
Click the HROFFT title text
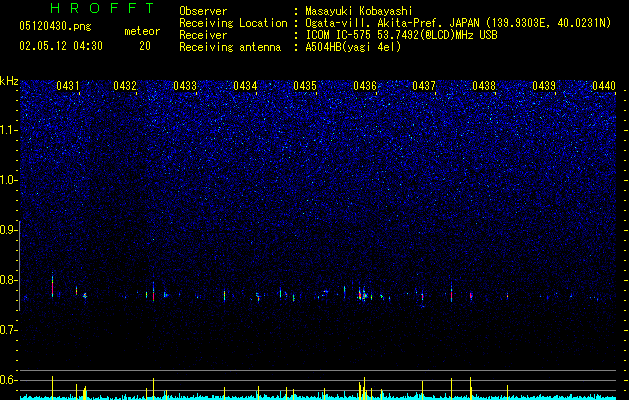(x=103, y=8)
